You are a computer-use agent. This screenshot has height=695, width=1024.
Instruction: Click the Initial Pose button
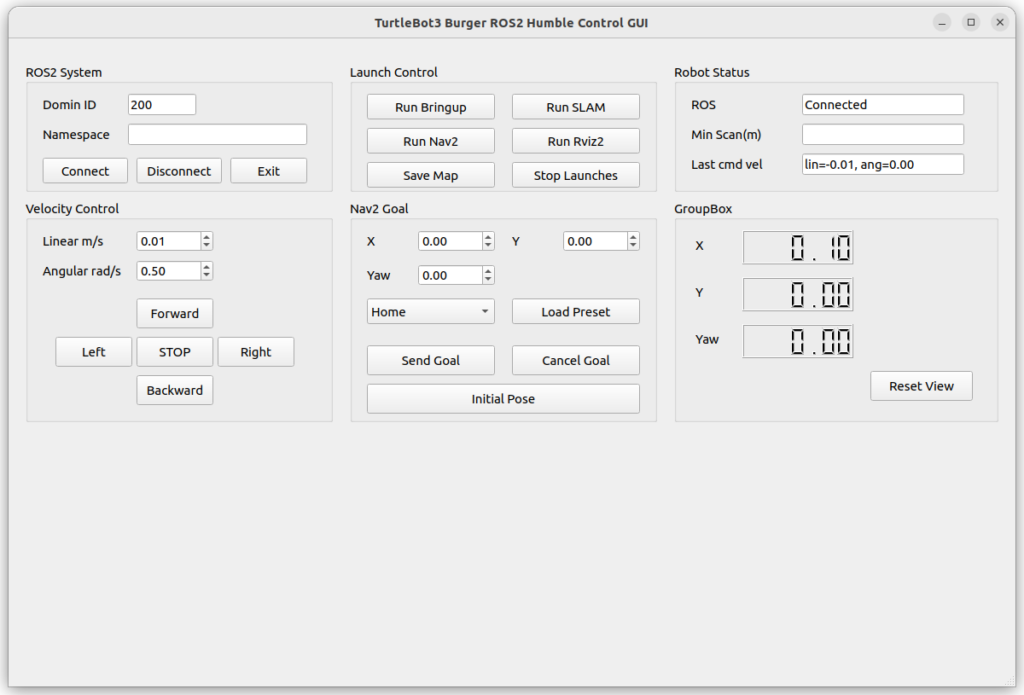coord(503,398)
